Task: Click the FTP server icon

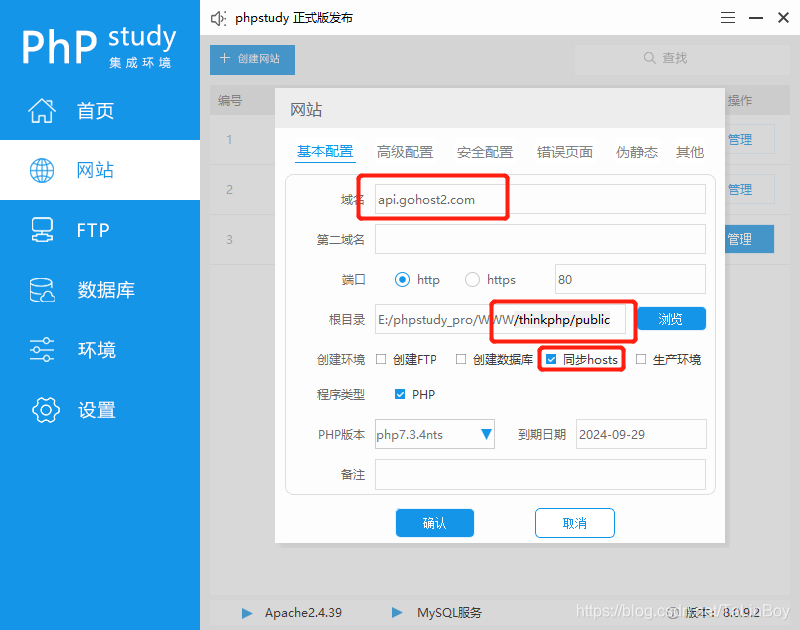Action: [x=42, y=230]
